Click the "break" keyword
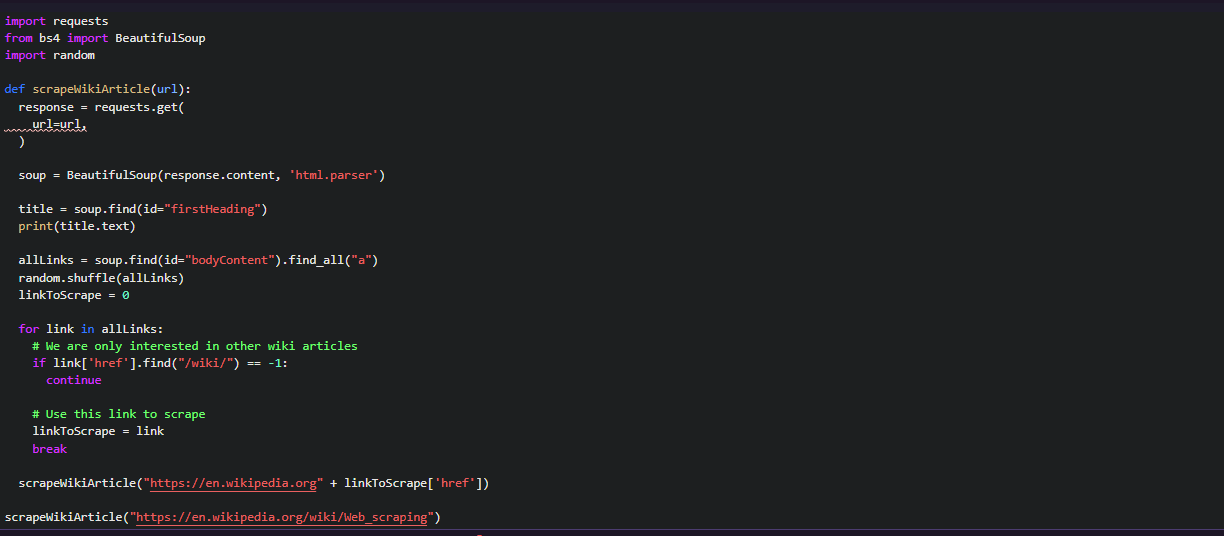1224x536 pixels. tap(50, 449)
